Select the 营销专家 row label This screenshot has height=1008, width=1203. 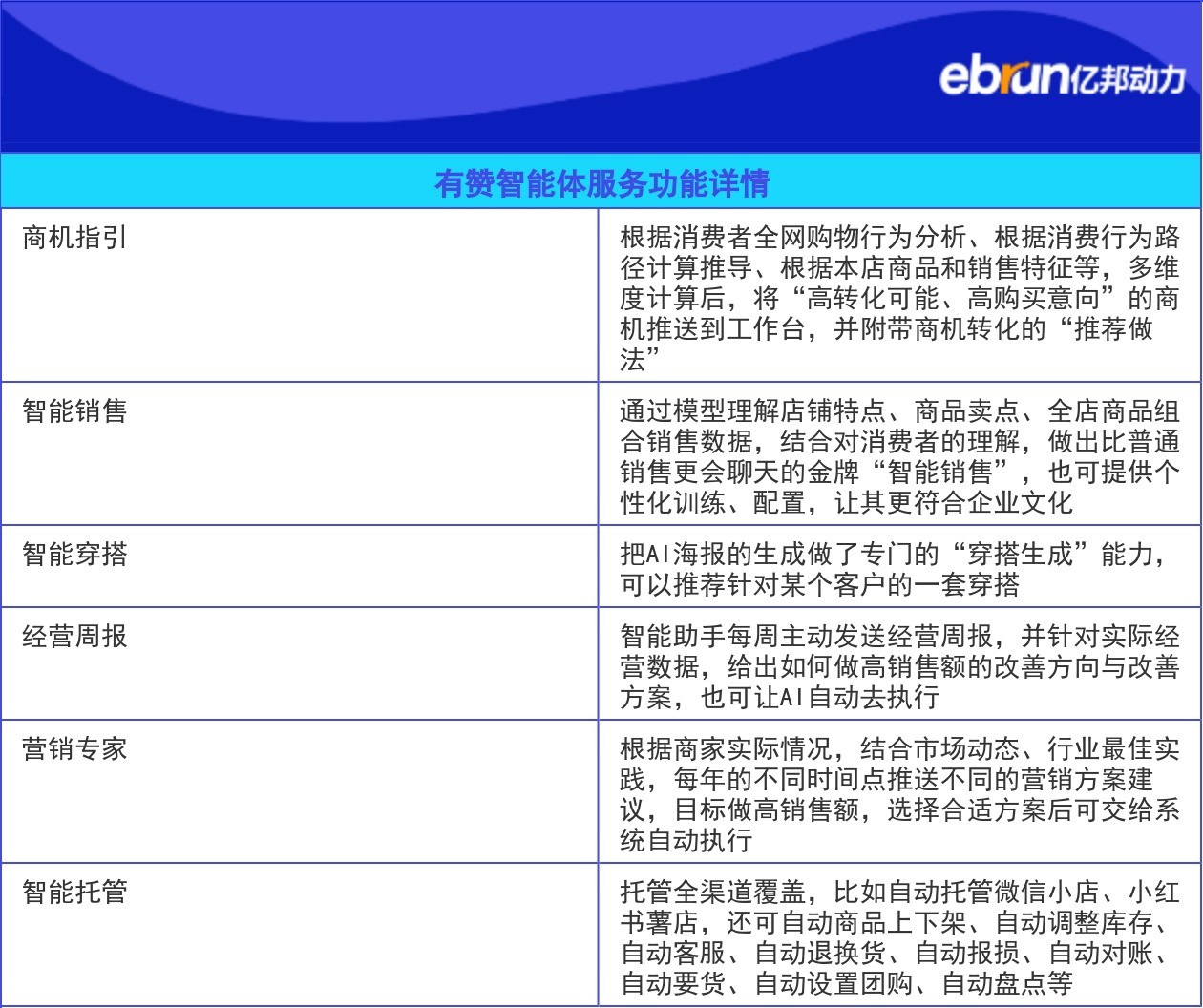pos(74,749)
